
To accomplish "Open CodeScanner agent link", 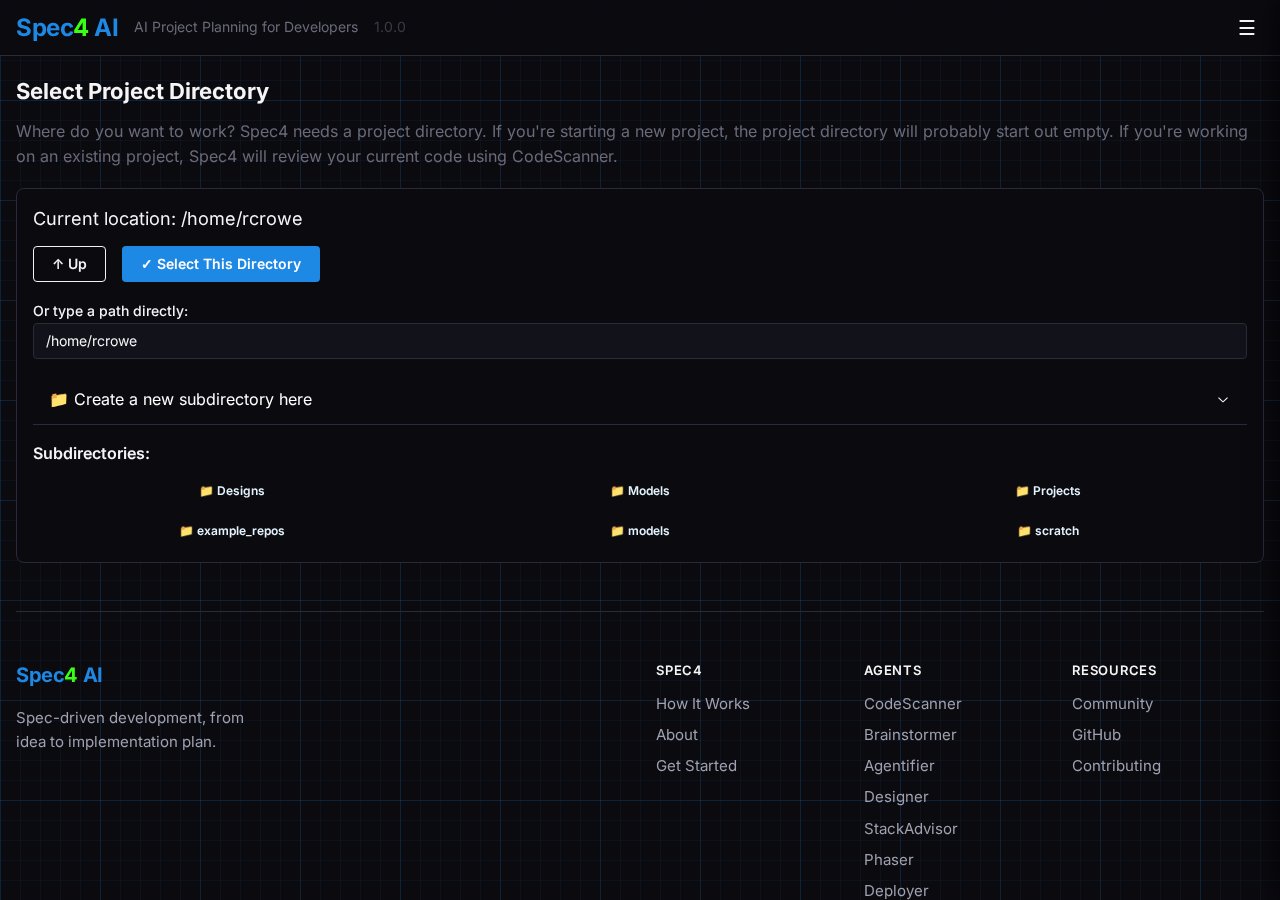I will pyautogui.click(x=913, y=704).
